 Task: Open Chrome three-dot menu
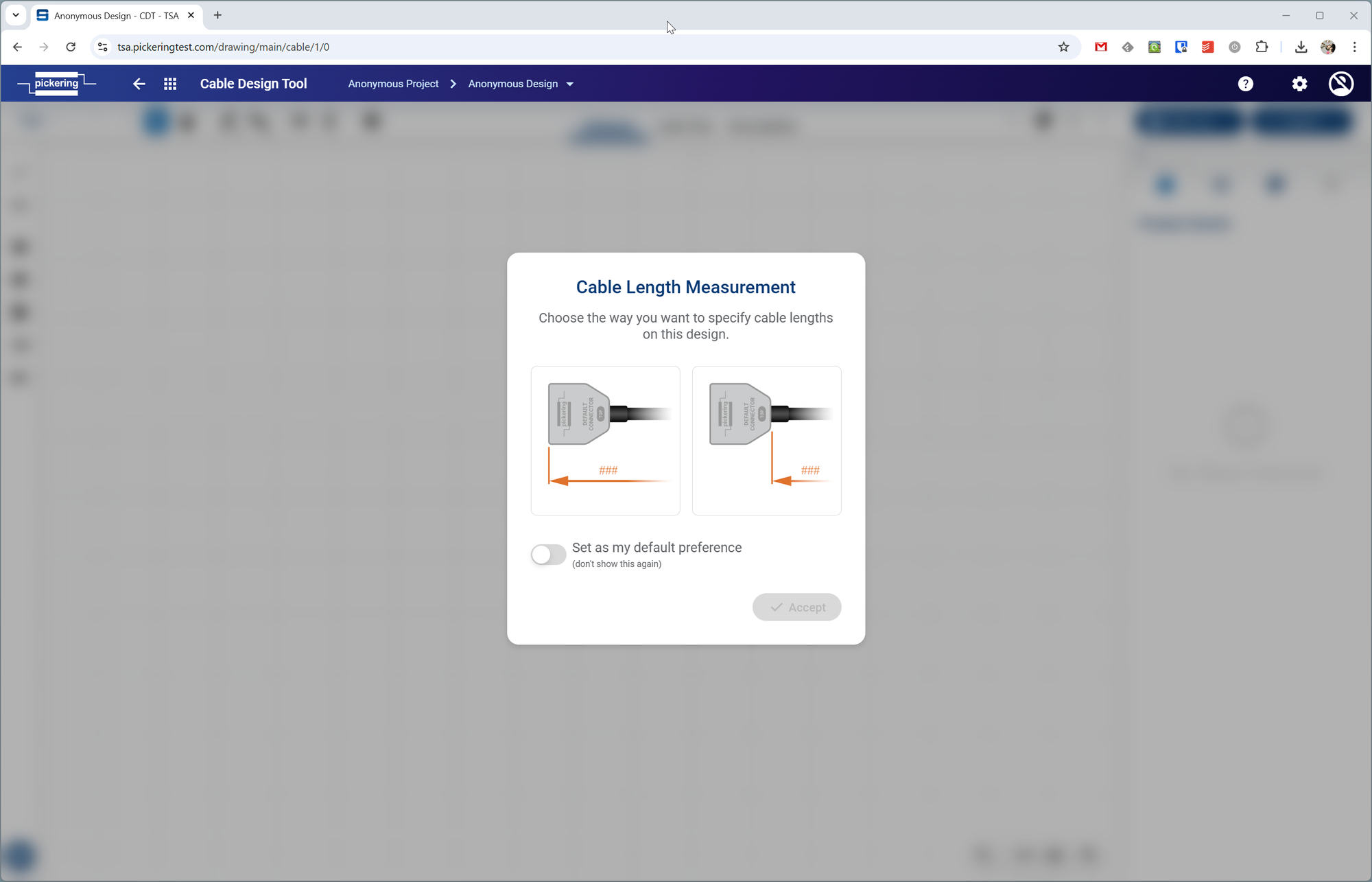point(1354,47)
